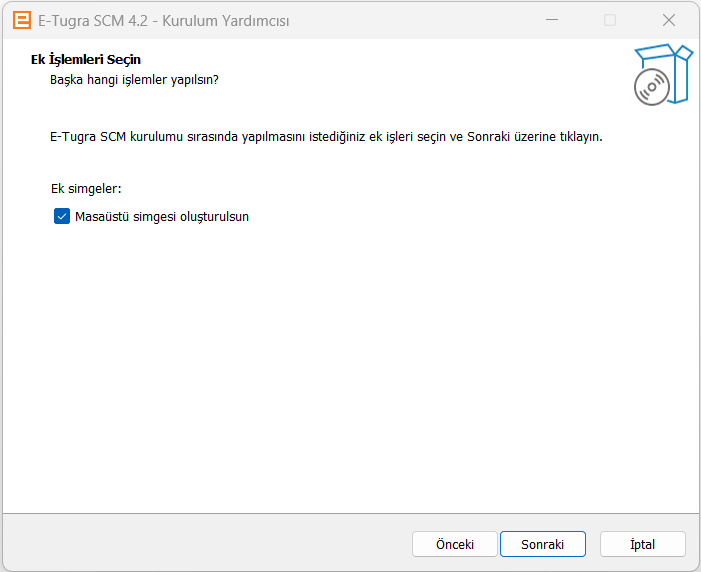Click the 'Ek İşlemleri Seç' heading
Image resolution: width=701 pixels, height=572 pixels.
(x=86, y=60)
